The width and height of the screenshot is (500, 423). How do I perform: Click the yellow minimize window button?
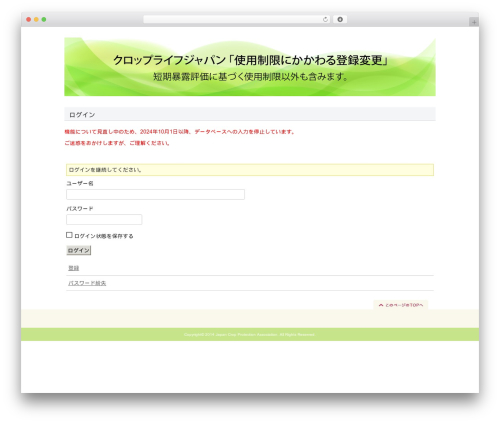pos(36,19)
